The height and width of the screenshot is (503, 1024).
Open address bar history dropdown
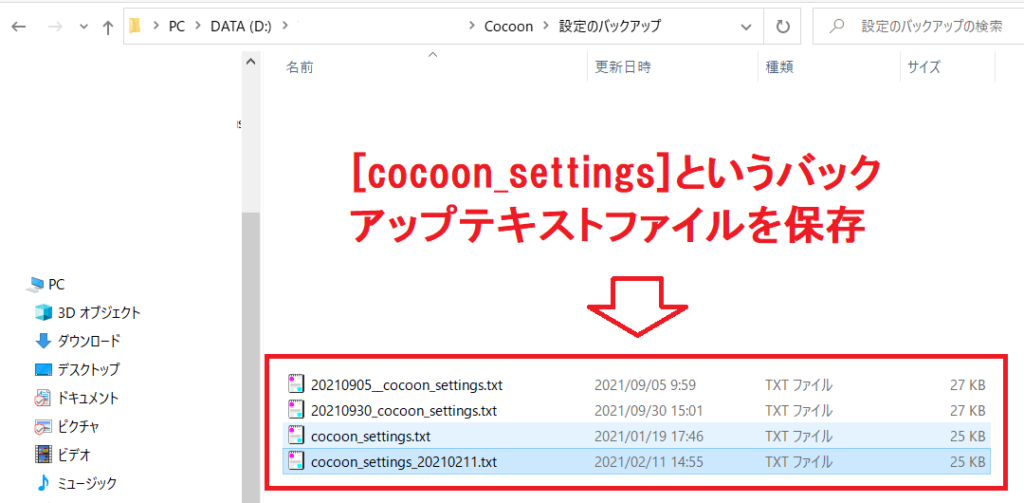(x=747, y=27)
